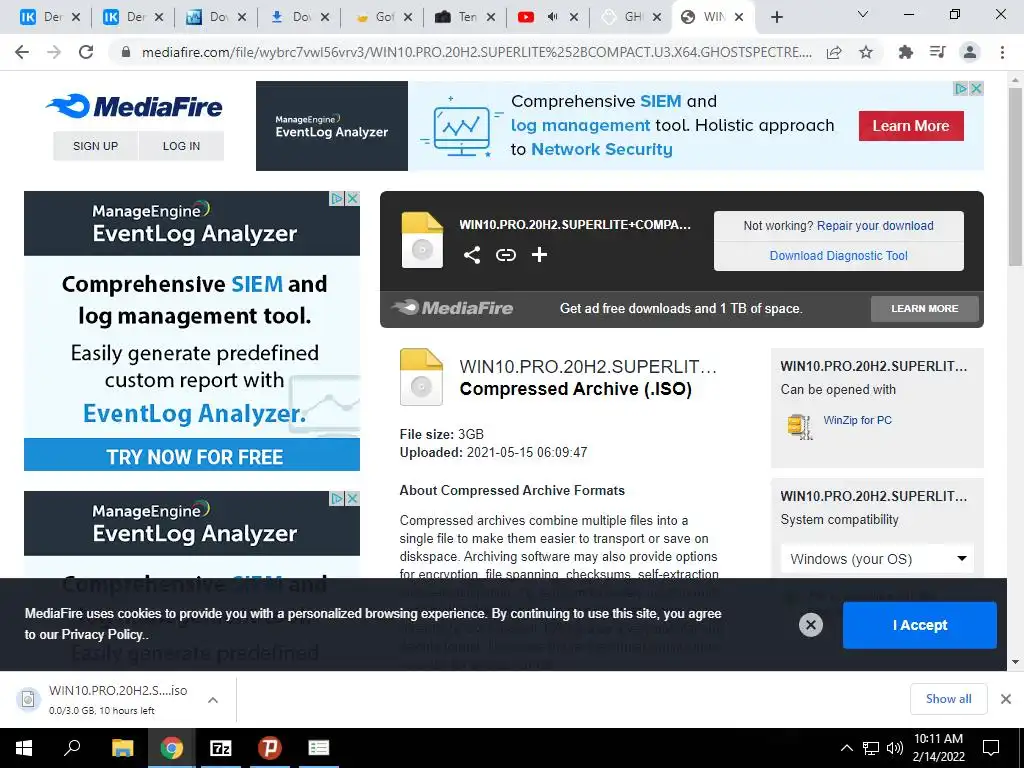Click the WinZip for PC icon
1024x768 pixels.
(799, 426)
